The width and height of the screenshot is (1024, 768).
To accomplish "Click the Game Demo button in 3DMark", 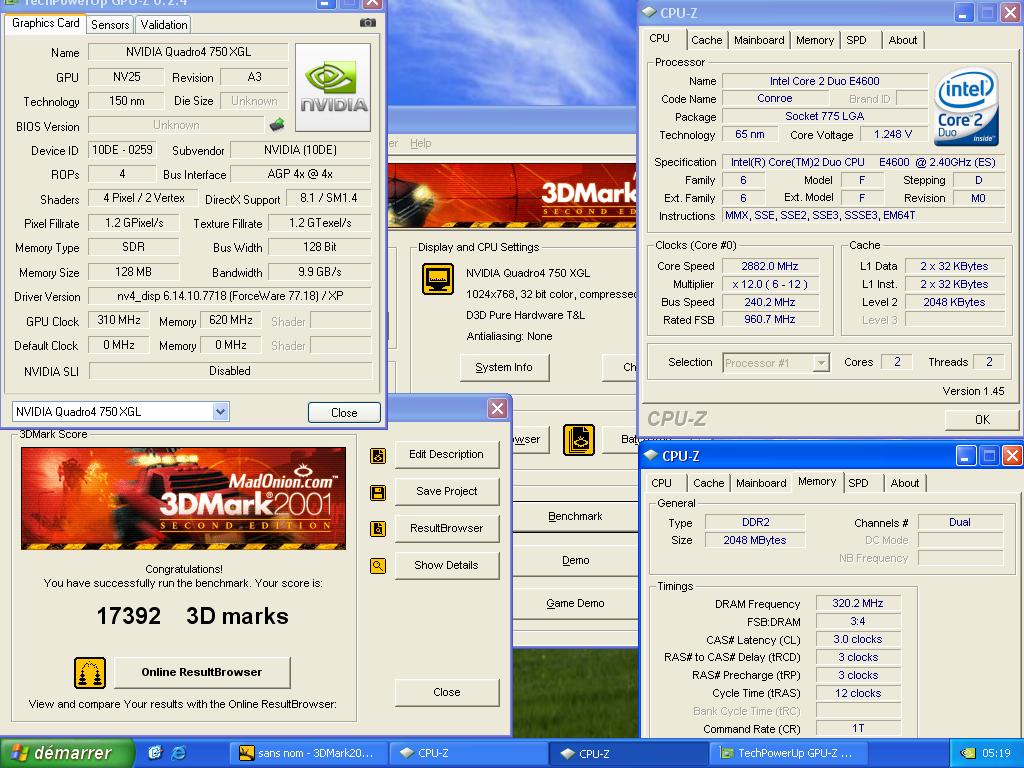I will [575, 604].
